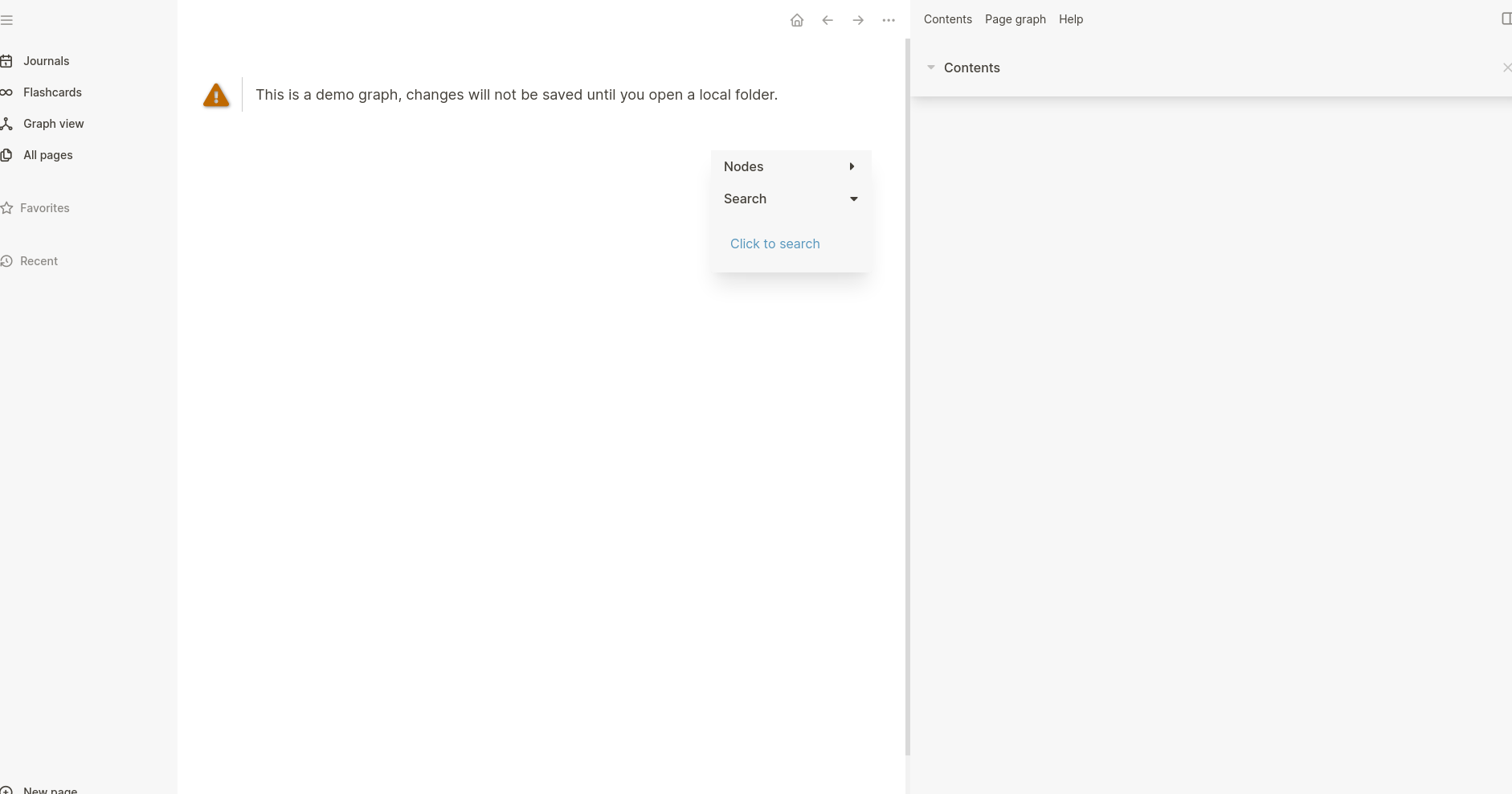Go to the home page
The image size is (1512, 794).
797,19
